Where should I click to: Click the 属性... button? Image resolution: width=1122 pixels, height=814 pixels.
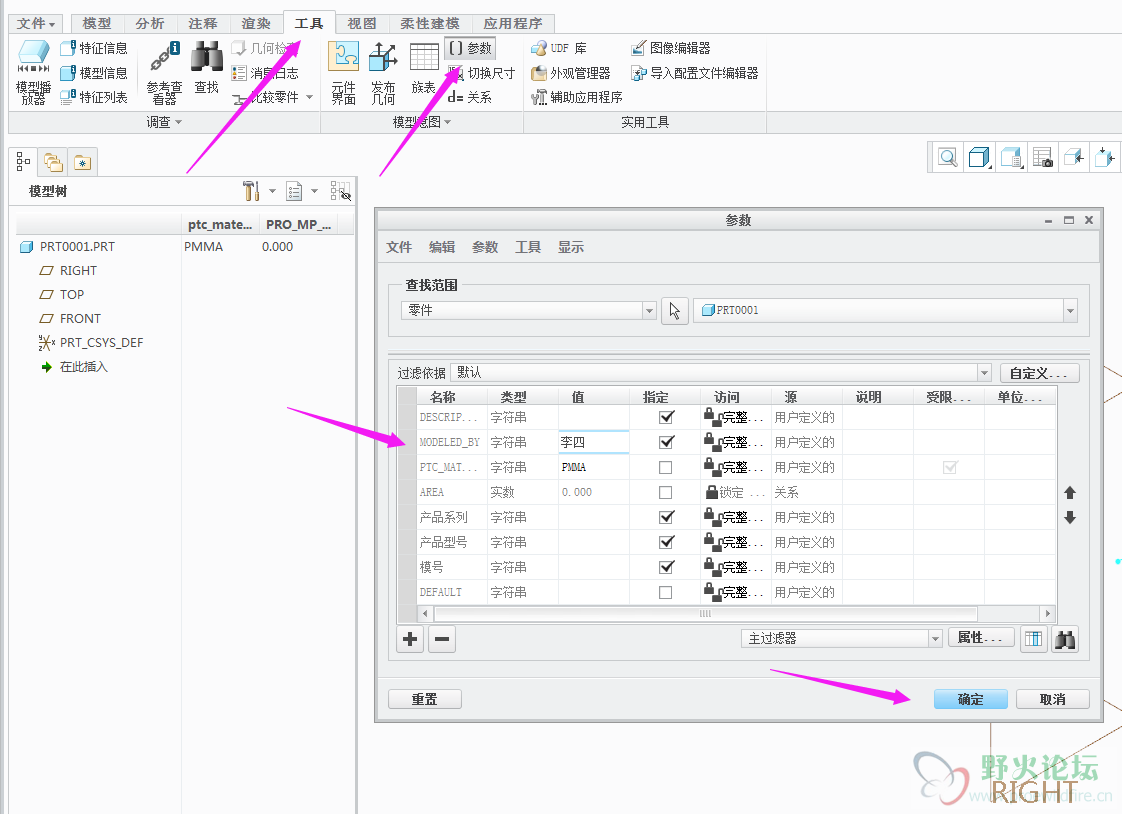coord(980,637)
